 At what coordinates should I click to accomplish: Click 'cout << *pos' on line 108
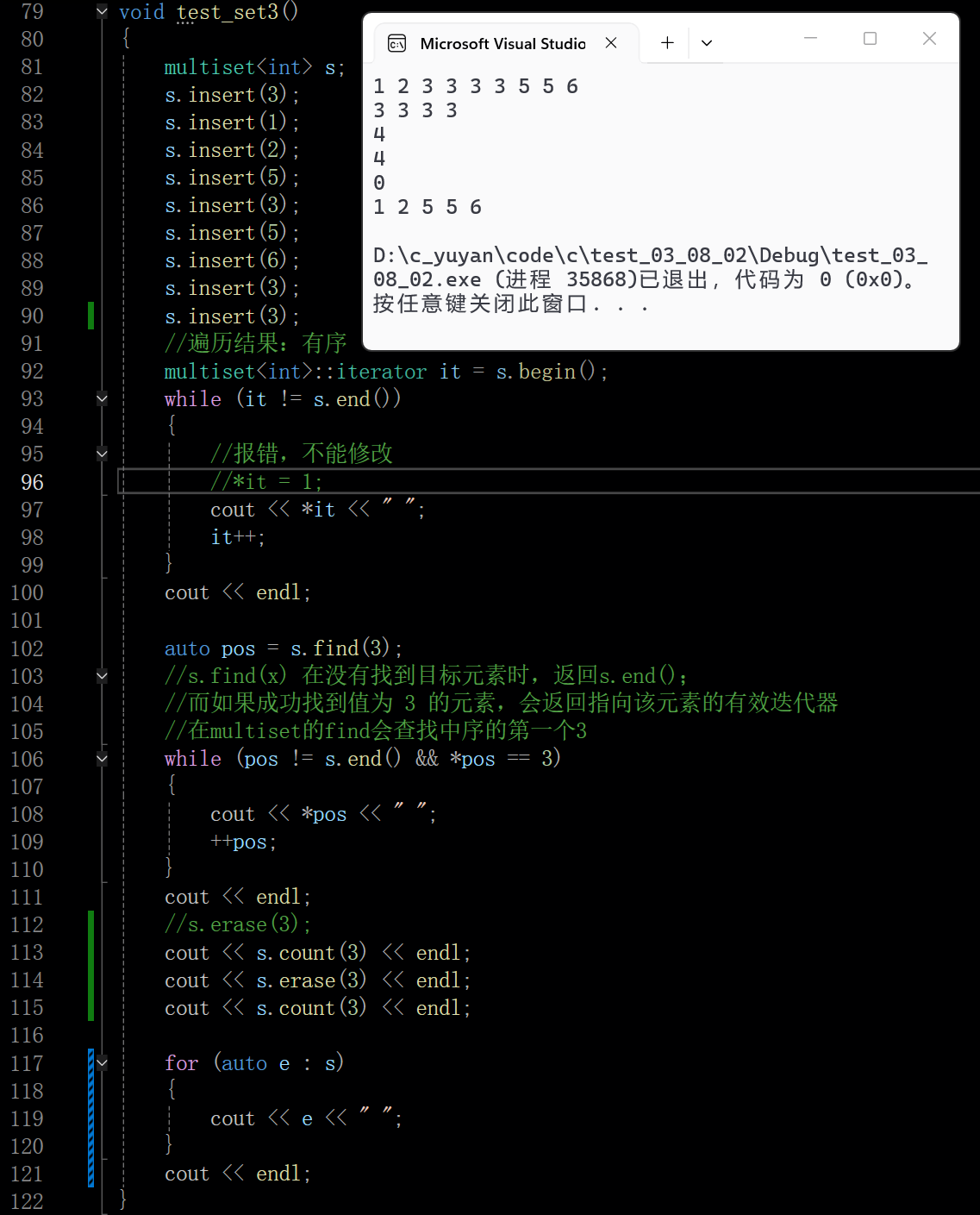coord(278,814)
